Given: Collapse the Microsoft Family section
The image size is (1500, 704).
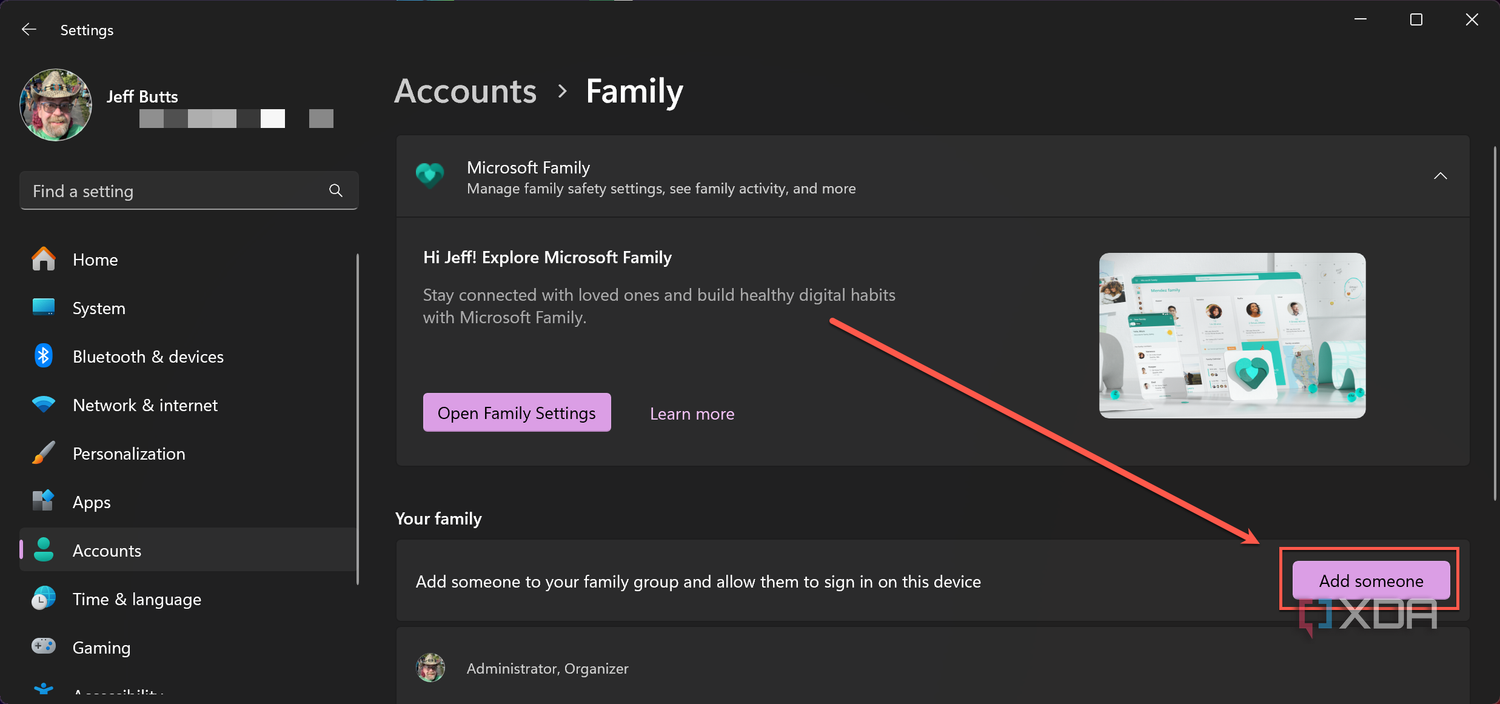Looking at the screenshot, I should pyautogui.click(x=1440, y=176).
